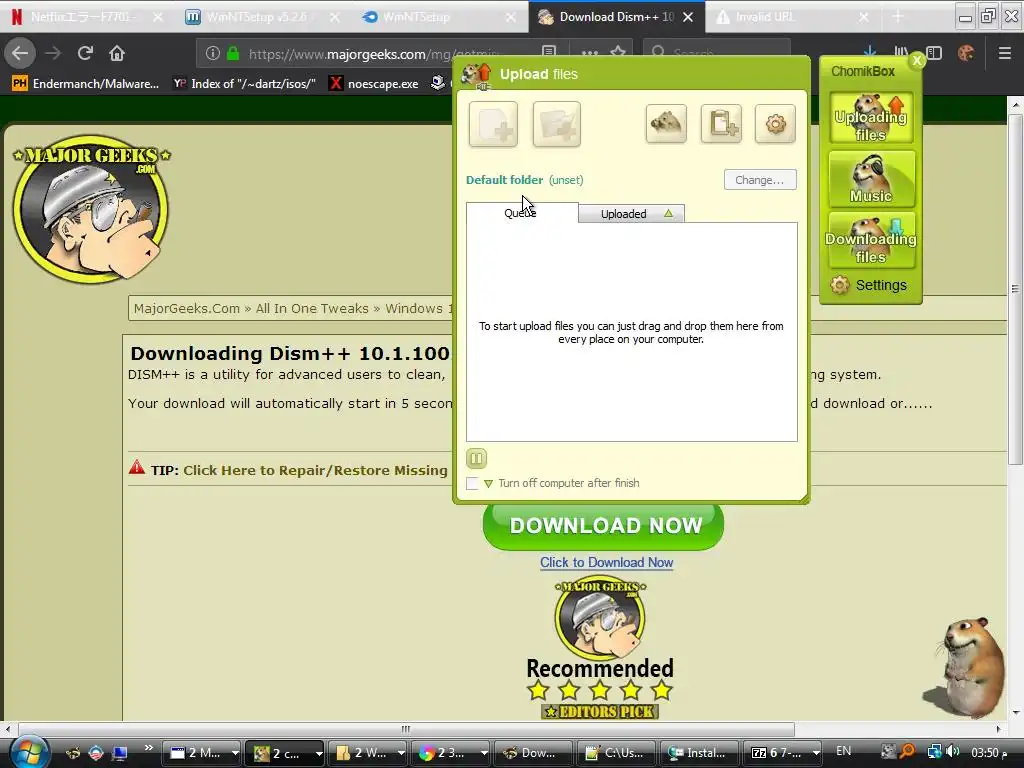Click the vertical page scrollbar thumb

(1015, 289)
